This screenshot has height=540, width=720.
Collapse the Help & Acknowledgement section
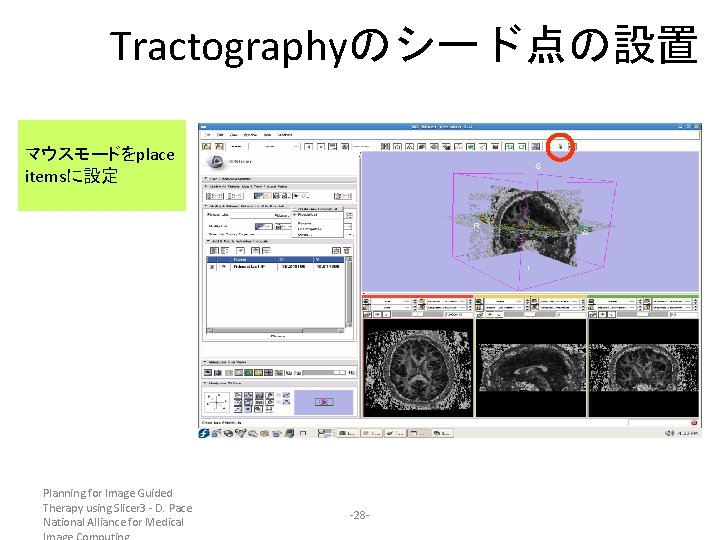point(280,179)
